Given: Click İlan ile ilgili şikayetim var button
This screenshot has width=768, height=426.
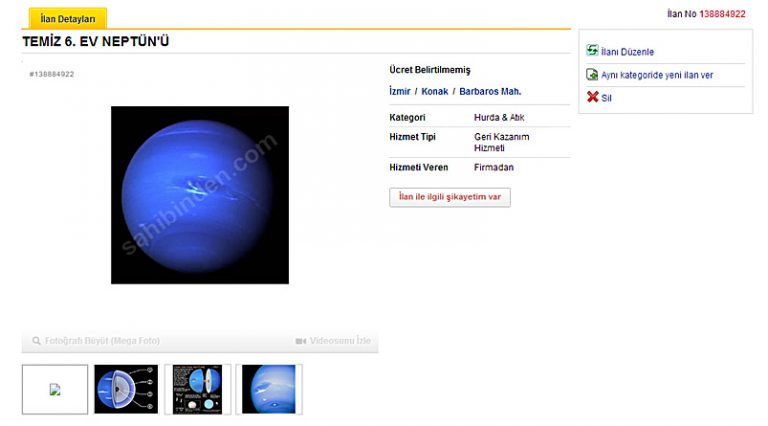Looking at the screenshot, I should point(450,197).
